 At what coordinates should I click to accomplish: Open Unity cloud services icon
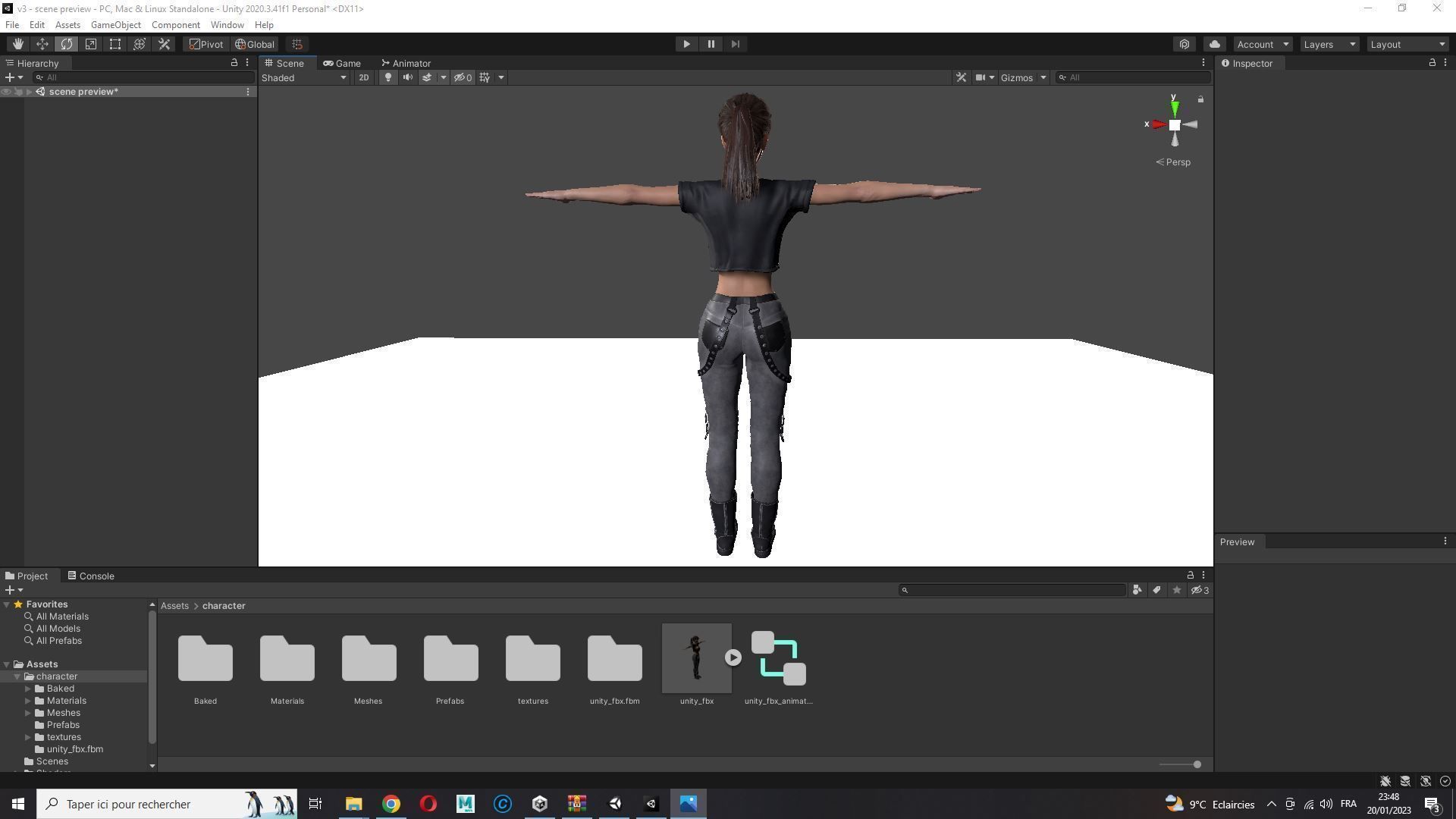[x=1215, y=44]
